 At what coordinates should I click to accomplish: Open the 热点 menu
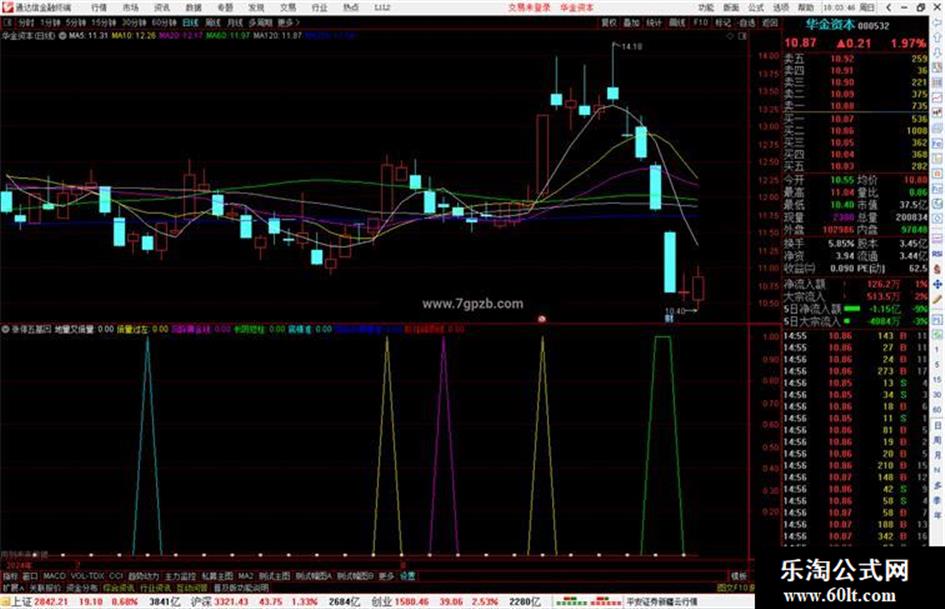coord(351,8)
